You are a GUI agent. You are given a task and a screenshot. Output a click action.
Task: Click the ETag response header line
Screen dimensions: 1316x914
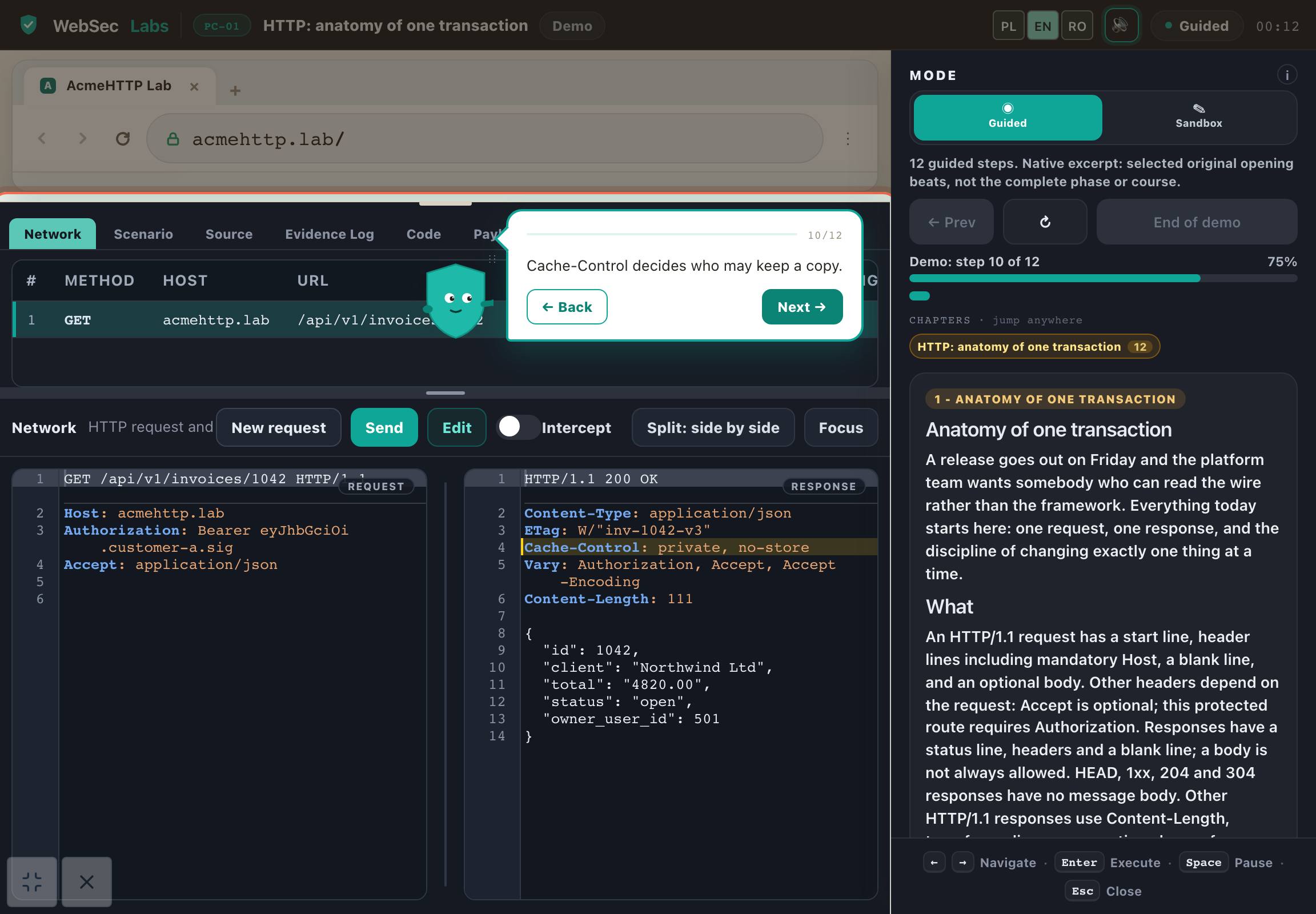[x=617, y=530]
